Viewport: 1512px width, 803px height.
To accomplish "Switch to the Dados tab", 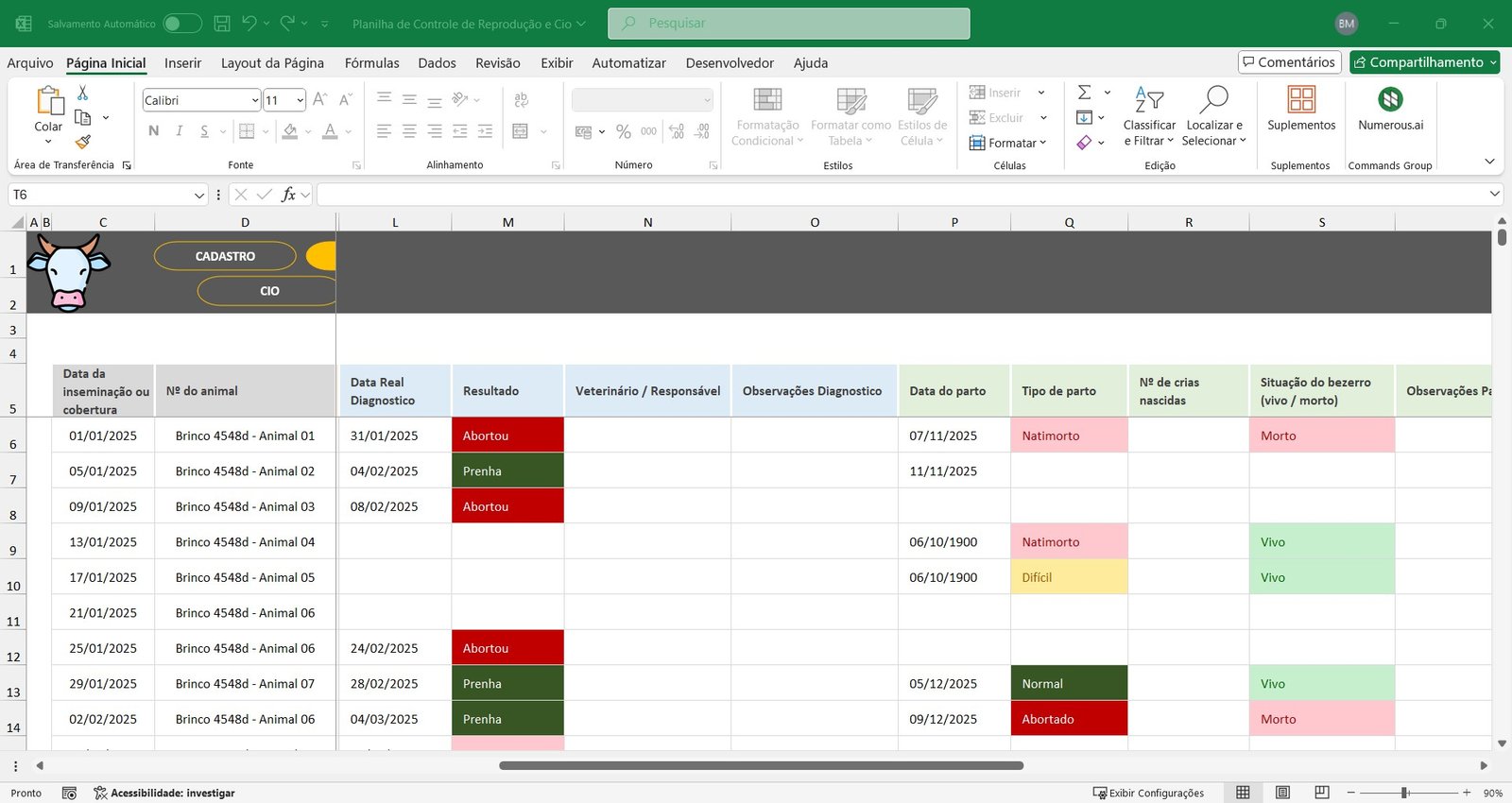I will pos(437,63).
